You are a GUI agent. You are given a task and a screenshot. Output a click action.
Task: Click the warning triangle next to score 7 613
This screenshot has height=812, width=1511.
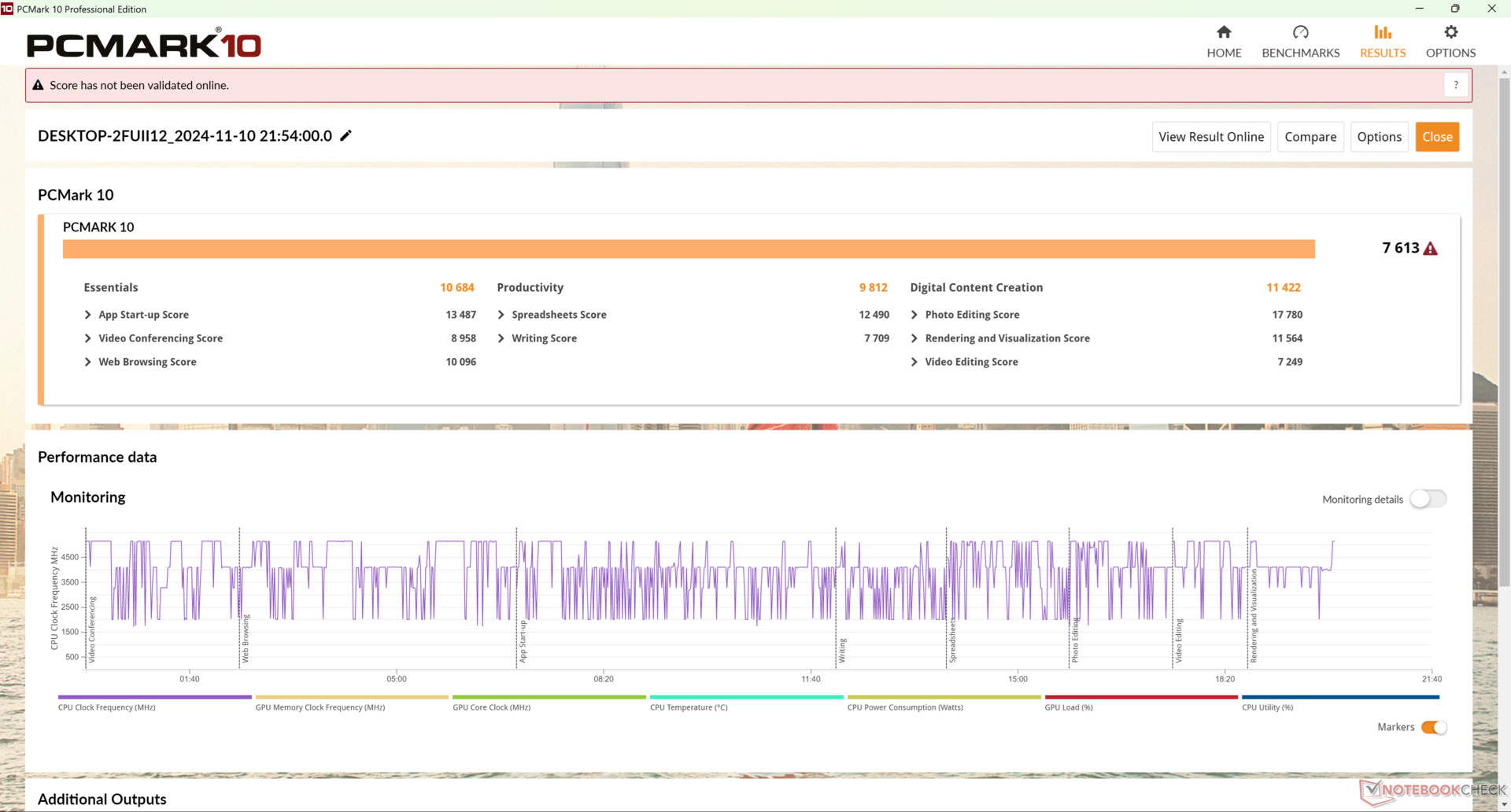(1431, 249)
